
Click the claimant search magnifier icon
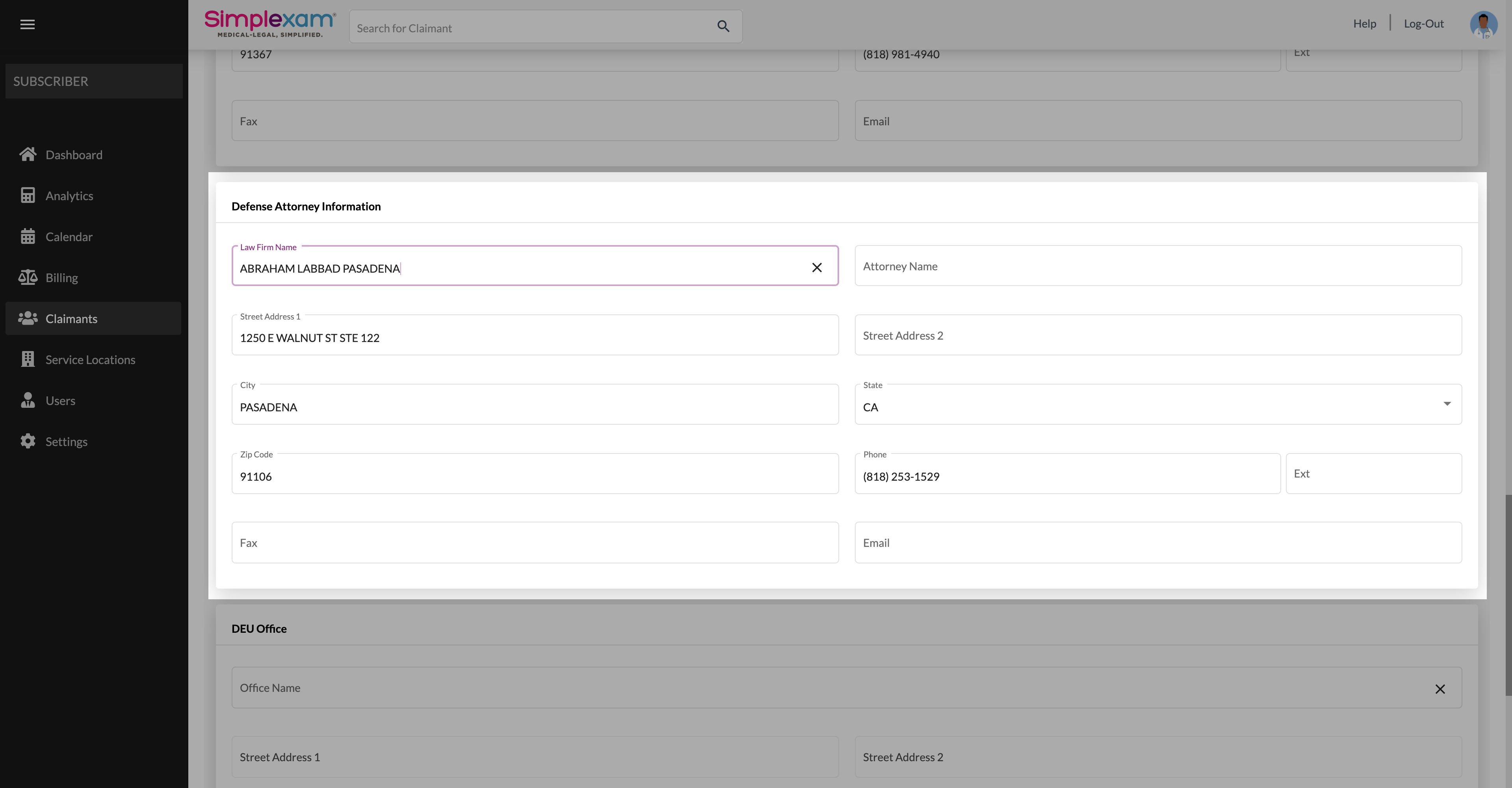[723, 26]
